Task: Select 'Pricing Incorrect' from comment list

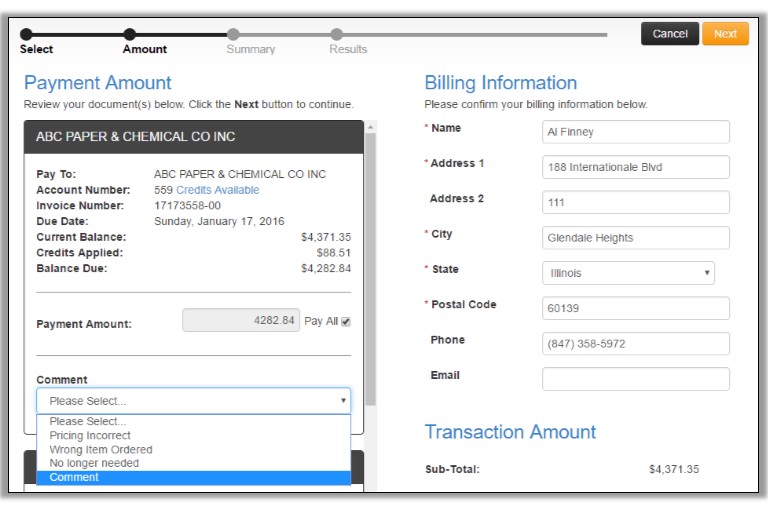Action: point(90,436)
